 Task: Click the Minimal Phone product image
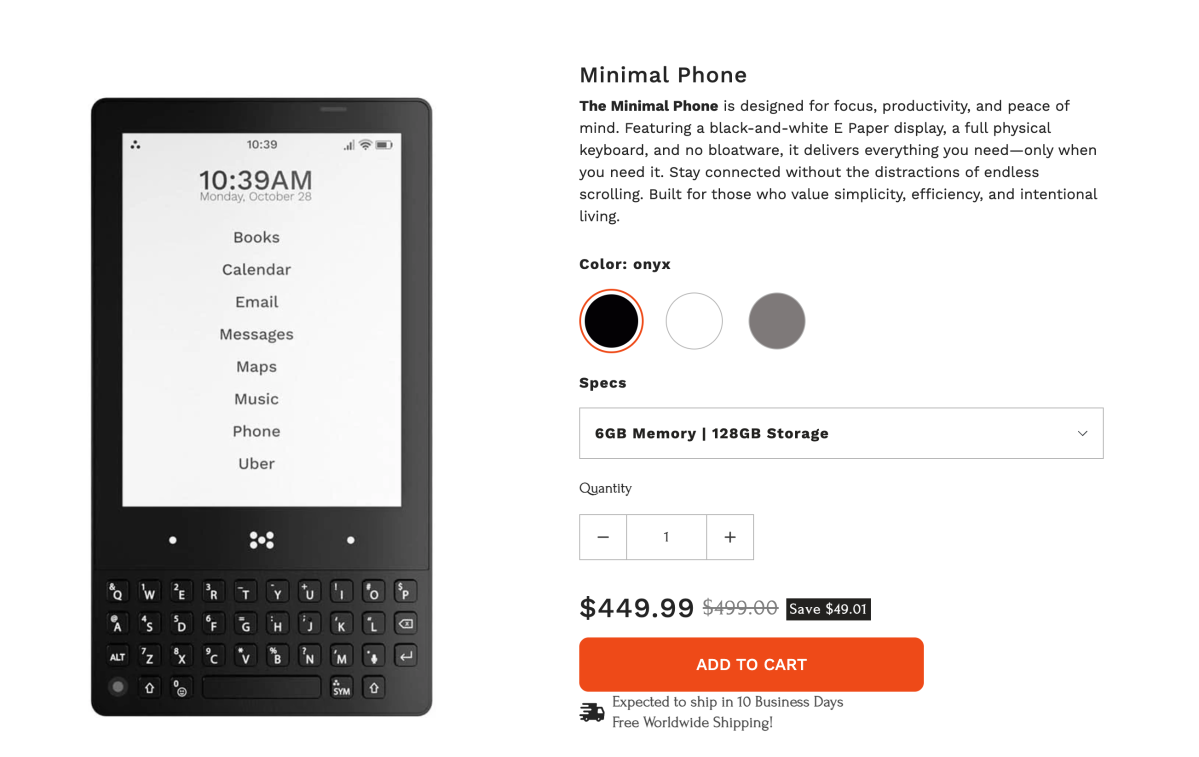tap(262, 407)
